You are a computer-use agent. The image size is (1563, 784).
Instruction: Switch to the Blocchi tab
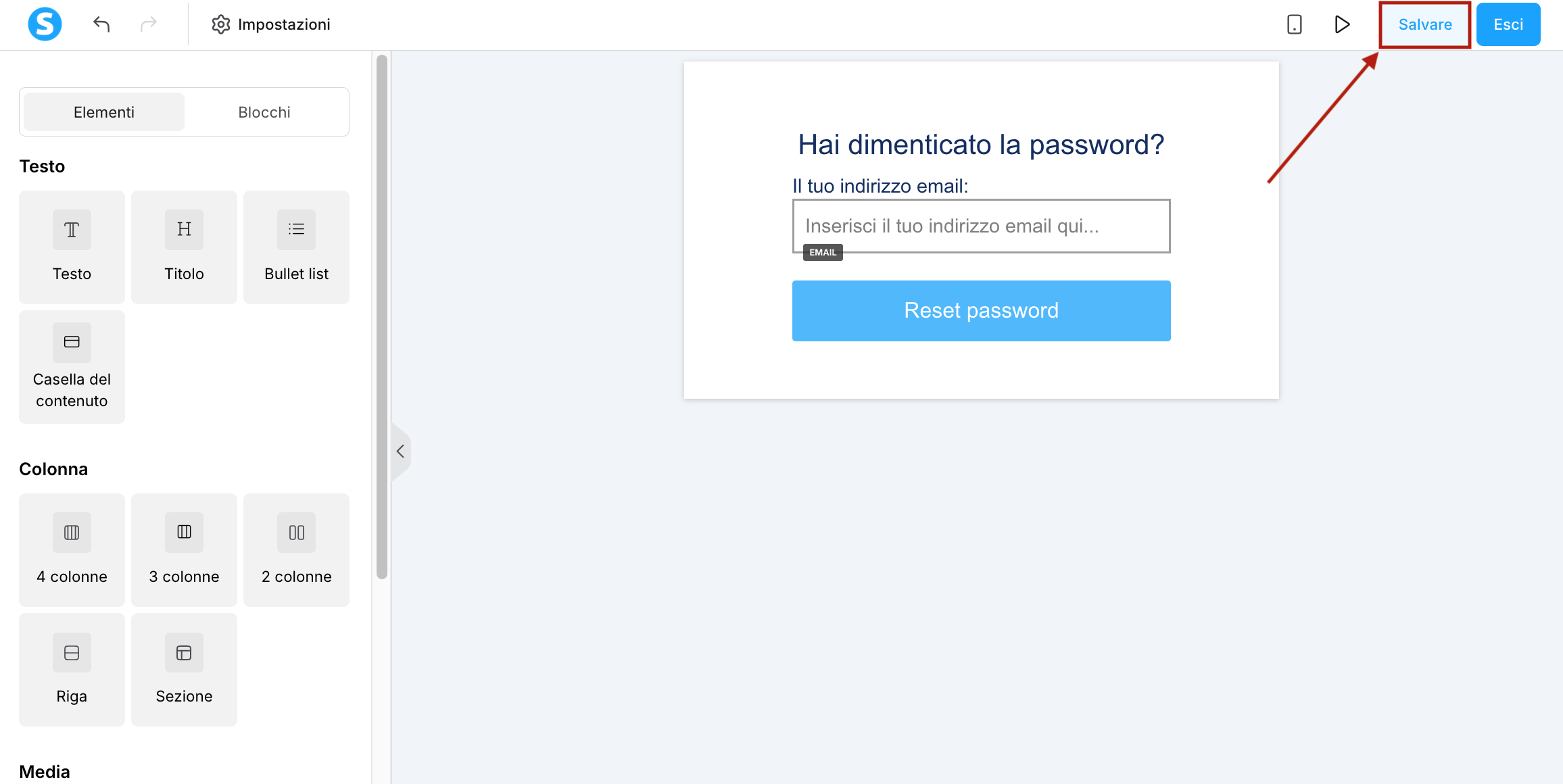coord(264,112)
